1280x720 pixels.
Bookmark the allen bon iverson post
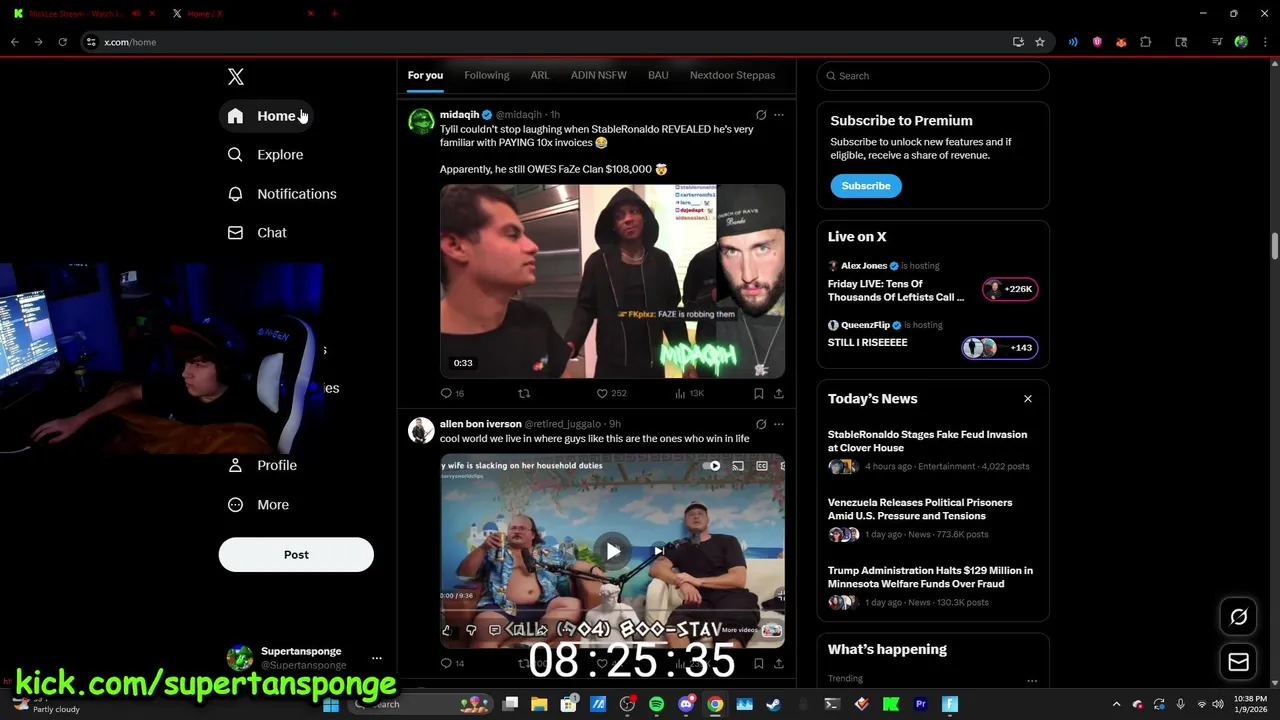[x=759, y=663]
